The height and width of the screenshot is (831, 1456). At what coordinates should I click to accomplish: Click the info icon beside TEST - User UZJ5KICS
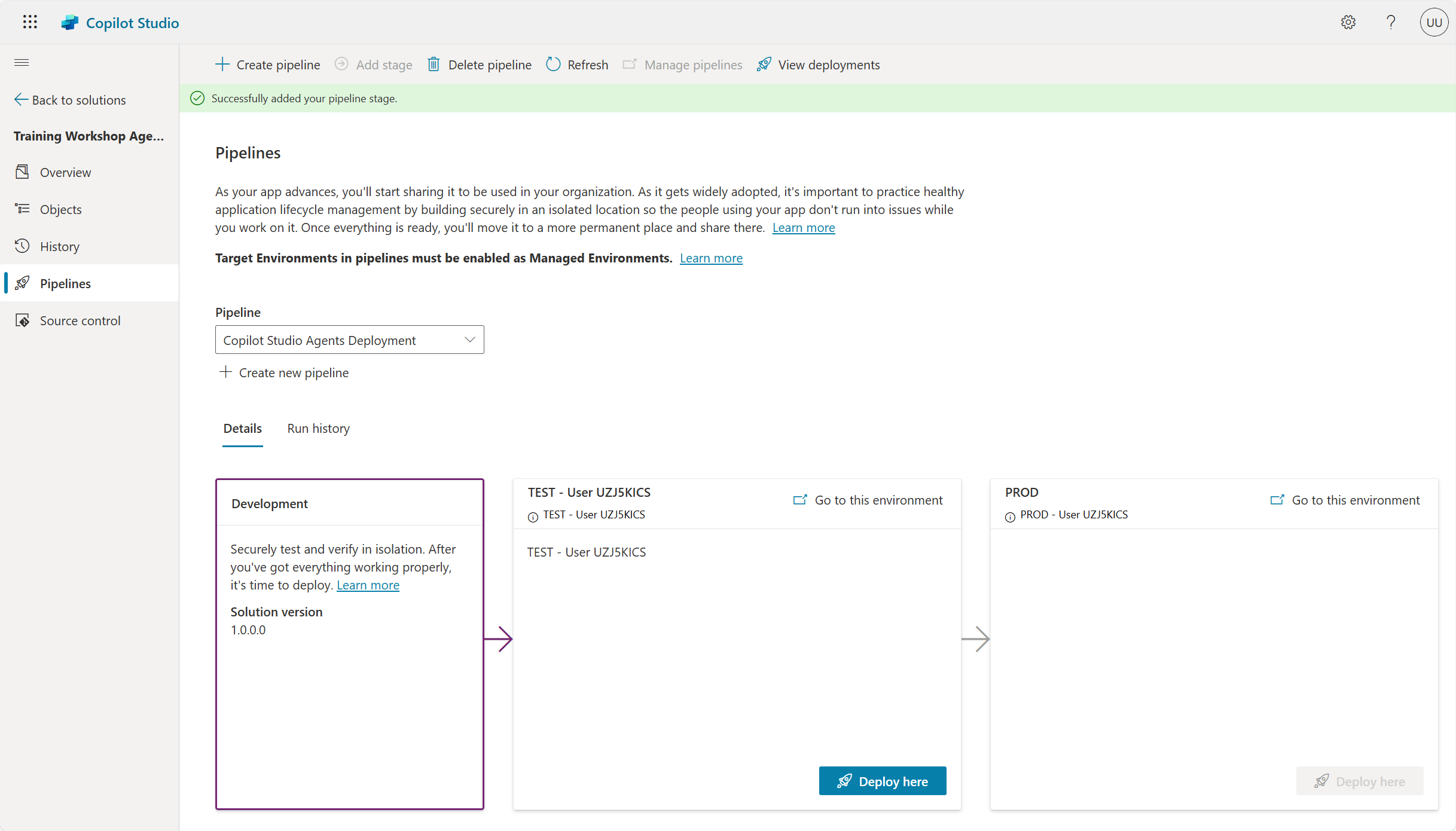[532, 517]
